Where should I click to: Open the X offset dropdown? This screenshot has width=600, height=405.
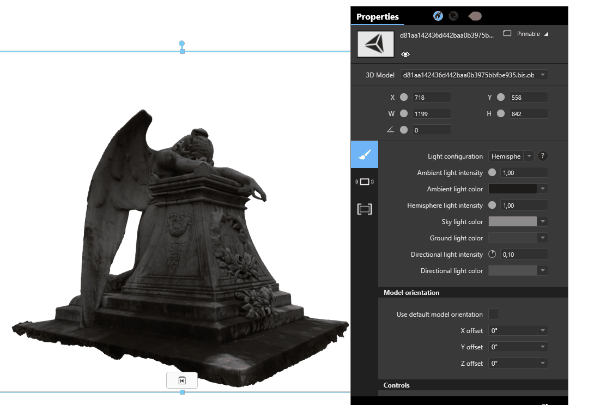pos(518,330)
